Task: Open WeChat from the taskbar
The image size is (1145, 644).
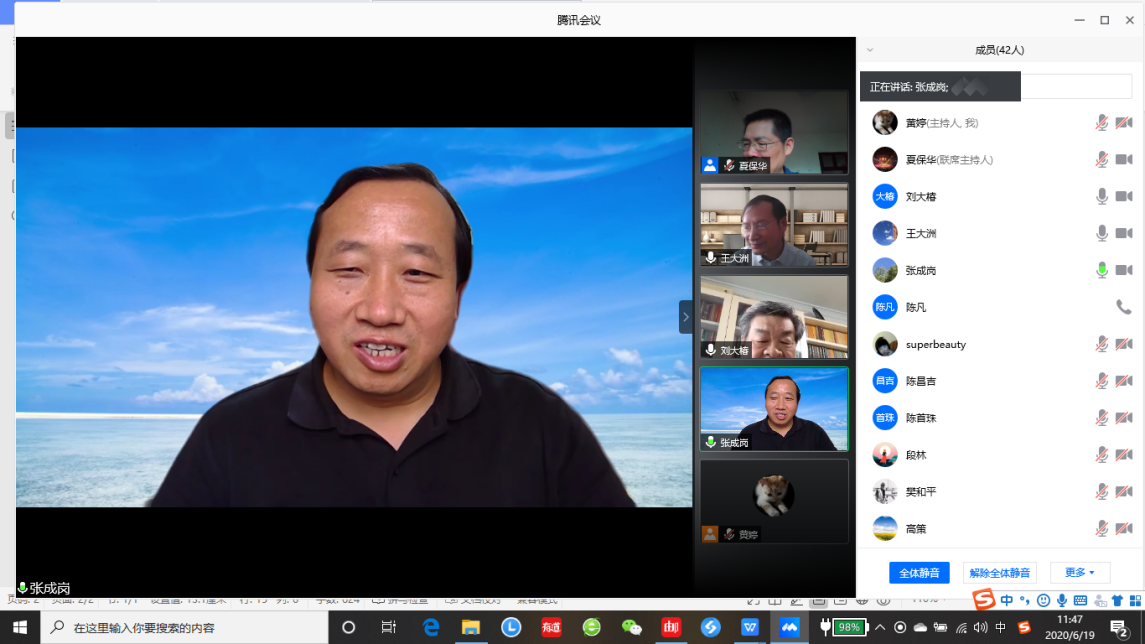Action: point(631,627)
